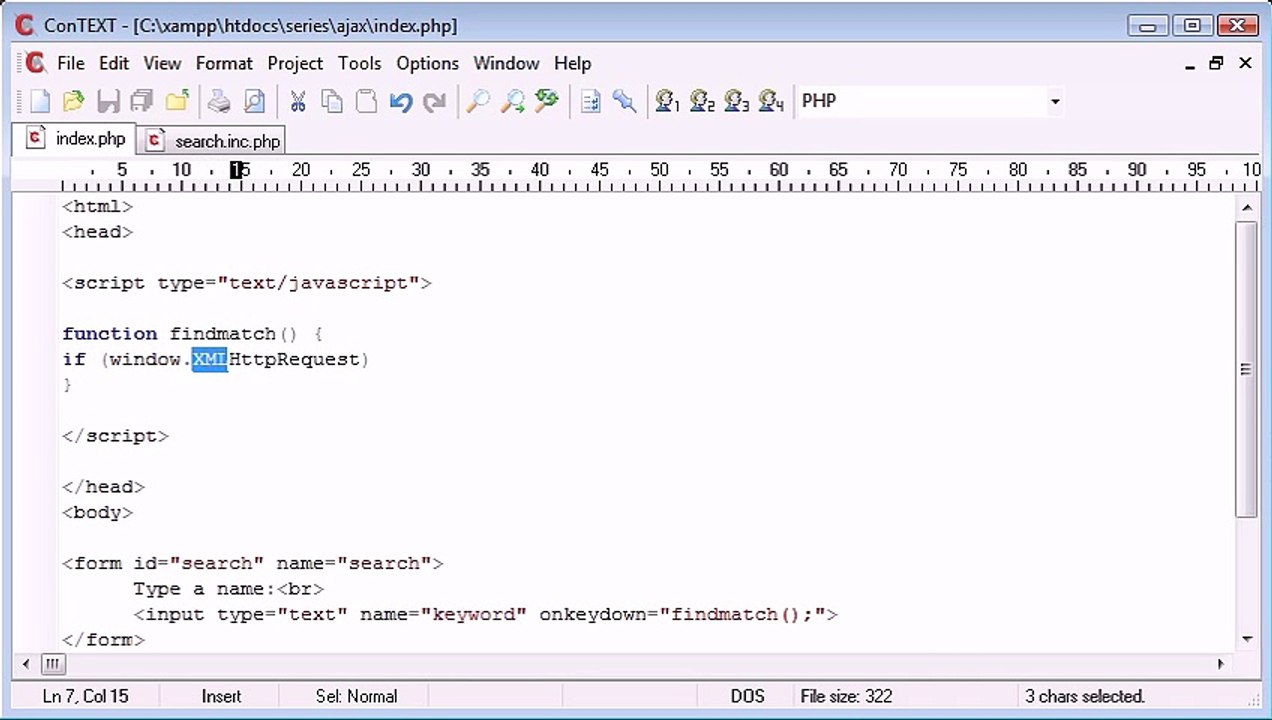Close the file via yellow folder icon
The height and width of the screenshot is (720, 1272).
pyautogui.click(x=177, y=101)
